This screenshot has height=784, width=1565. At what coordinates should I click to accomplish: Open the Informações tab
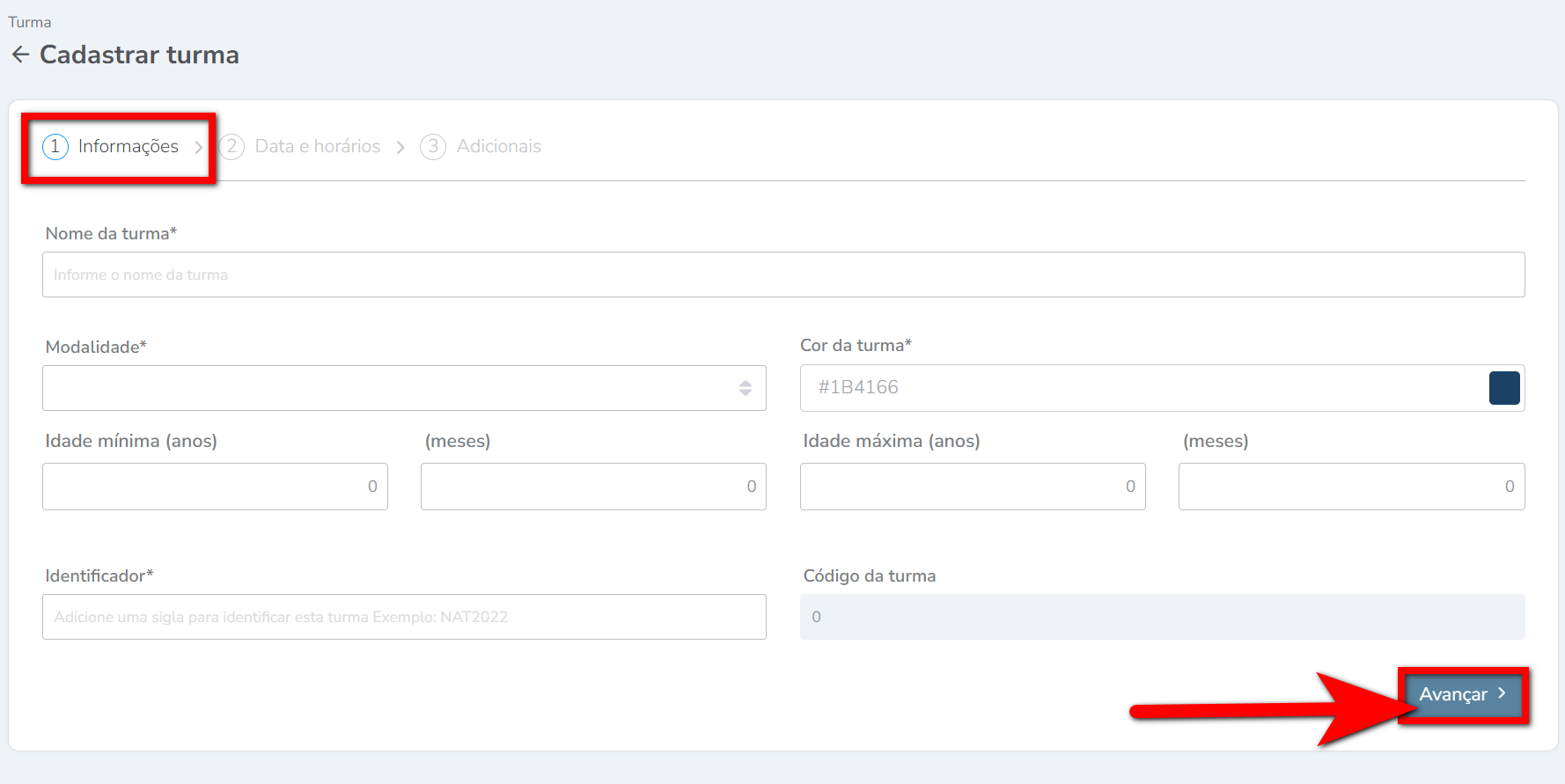coord(128,146)
